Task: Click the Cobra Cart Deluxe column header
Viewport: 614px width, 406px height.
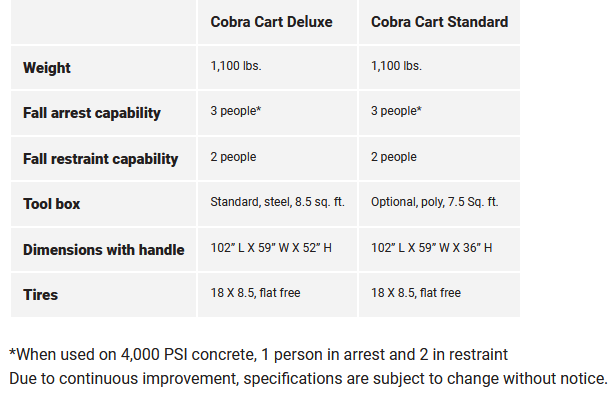Action: point(271,22)
